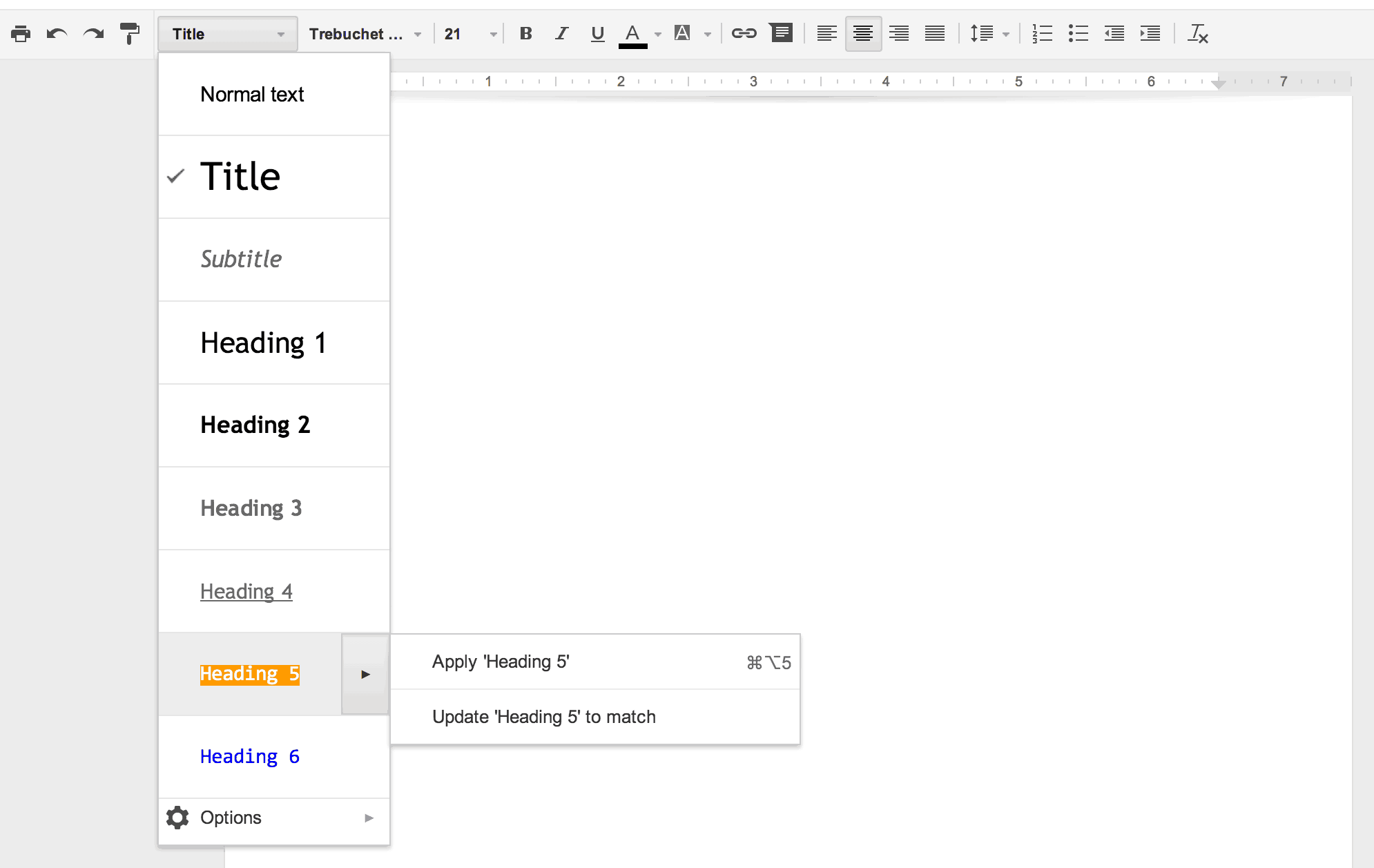Screen dimensions: 1374x868
Task: Click the numbered list icon
Action: 1043,34
